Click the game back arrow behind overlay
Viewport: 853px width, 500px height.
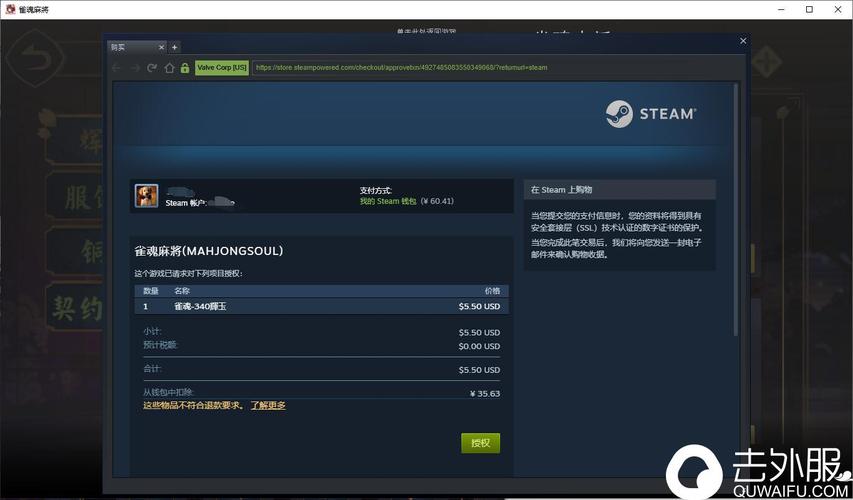(x=37, y=59)
